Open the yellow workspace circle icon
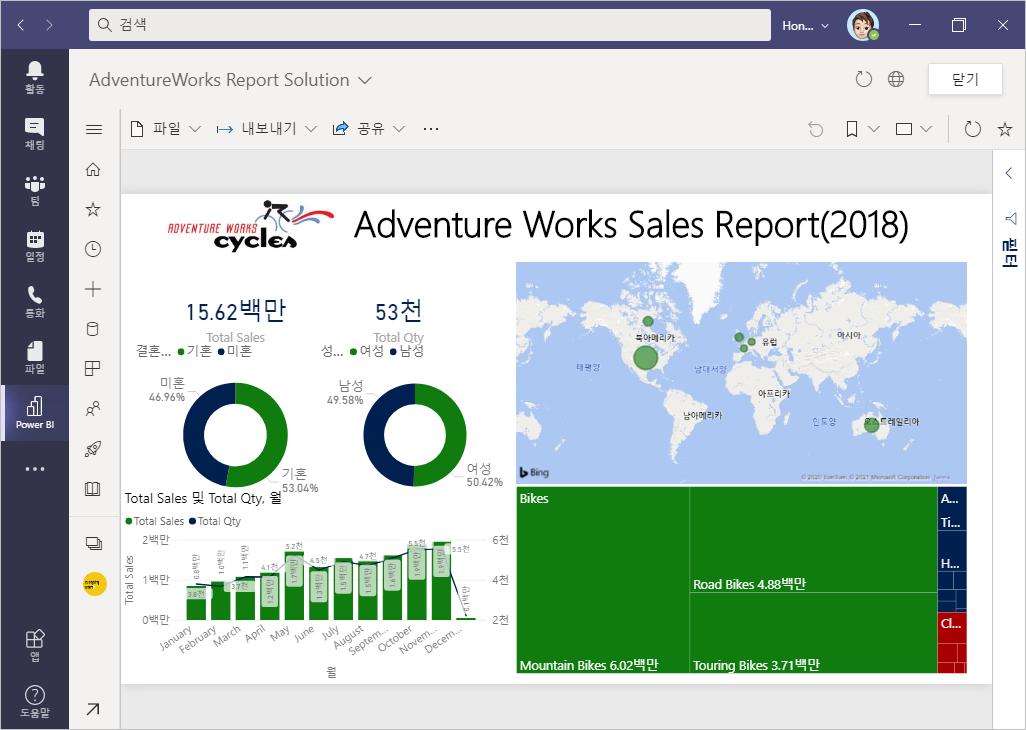This screenshot has width=1026, height=730. [95, 584]
